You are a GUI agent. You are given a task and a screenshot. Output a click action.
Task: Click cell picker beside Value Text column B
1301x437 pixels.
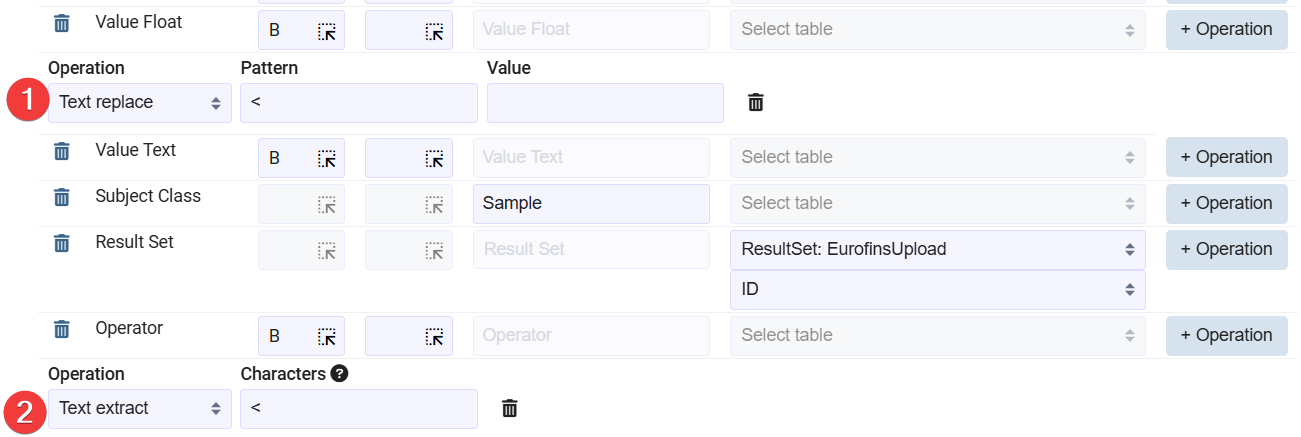click(327, 158)
